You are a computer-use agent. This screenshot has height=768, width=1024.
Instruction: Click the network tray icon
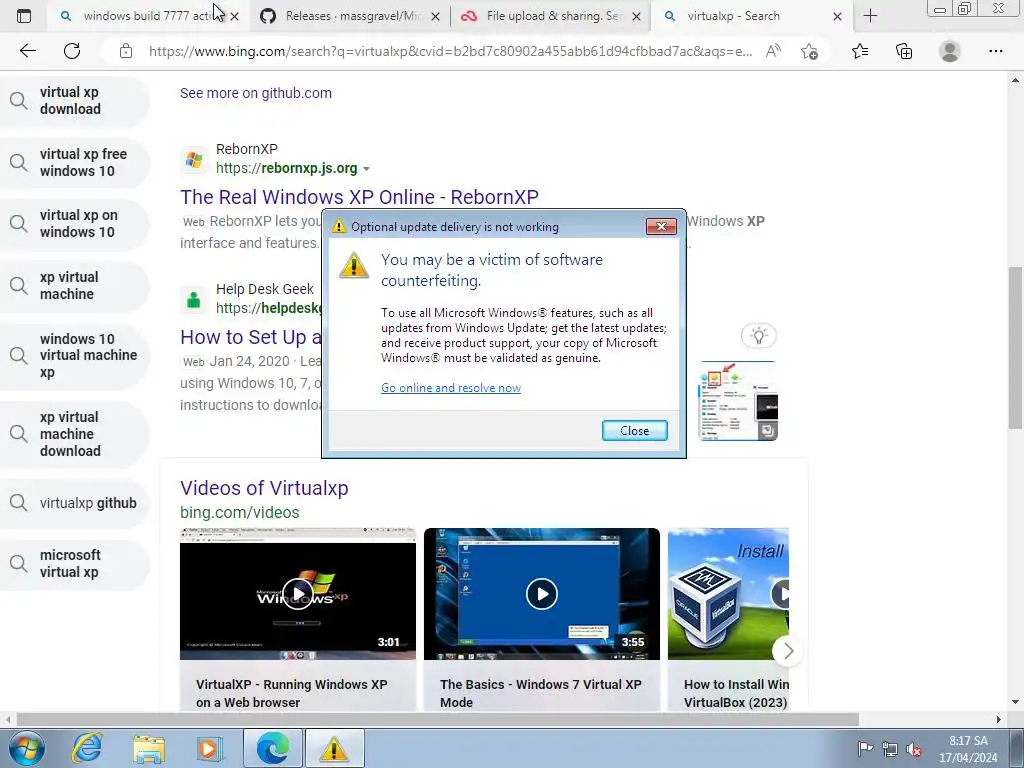(x=889, y=749)
